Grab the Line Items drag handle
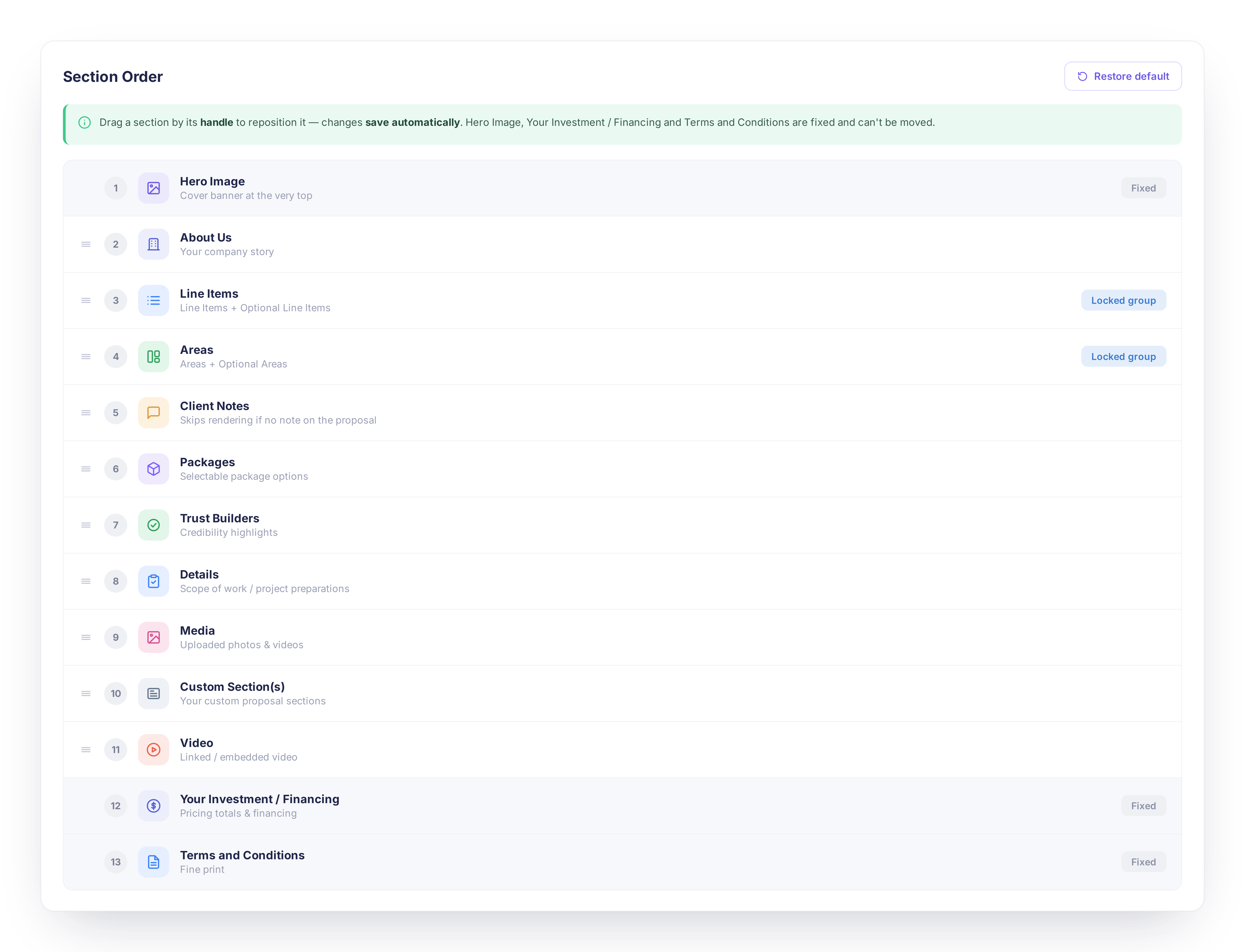The image size is (1245, 952). point(86,300)
